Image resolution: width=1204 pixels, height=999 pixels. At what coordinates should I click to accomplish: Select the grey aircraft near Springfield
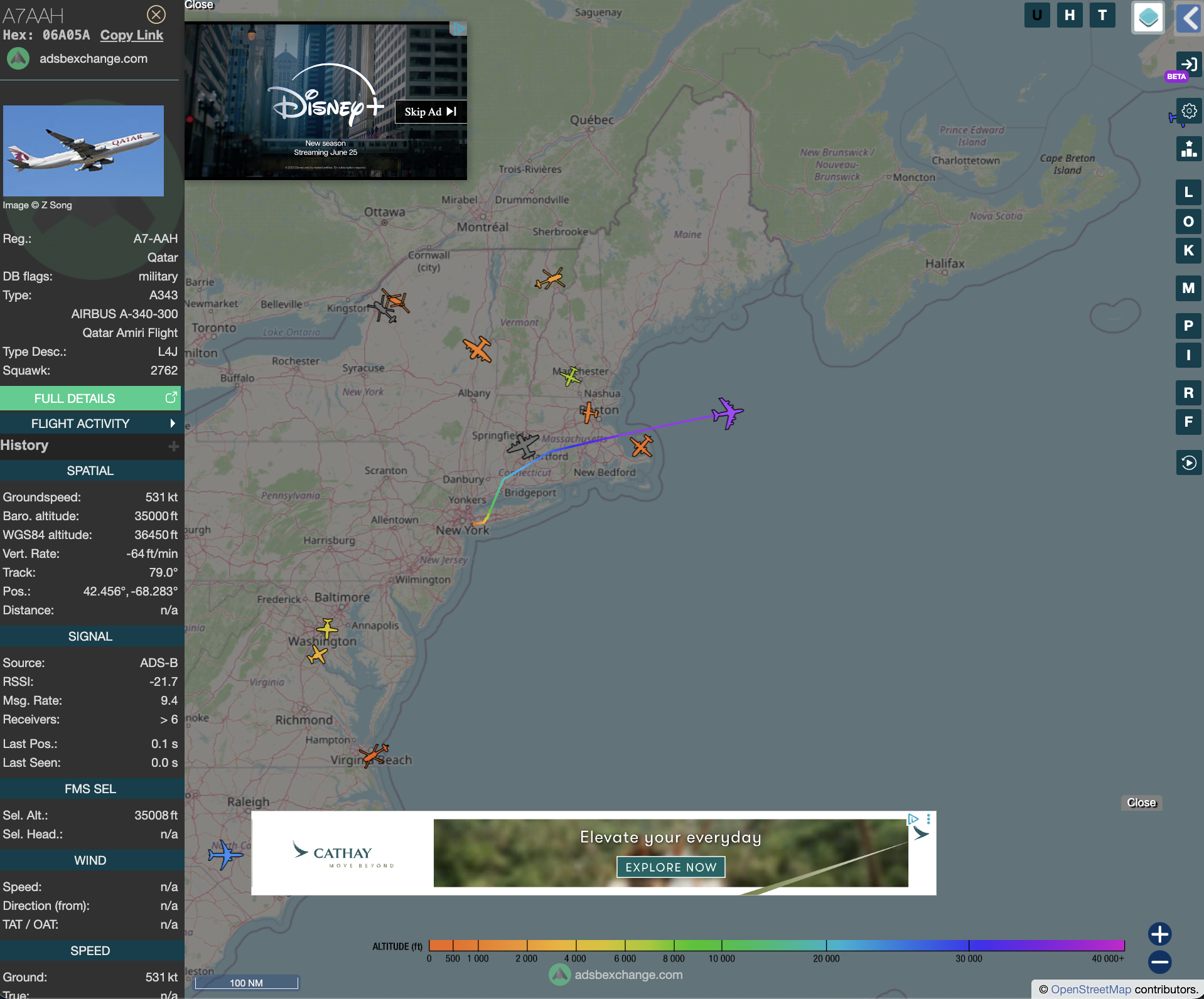(x=523, y=446)
